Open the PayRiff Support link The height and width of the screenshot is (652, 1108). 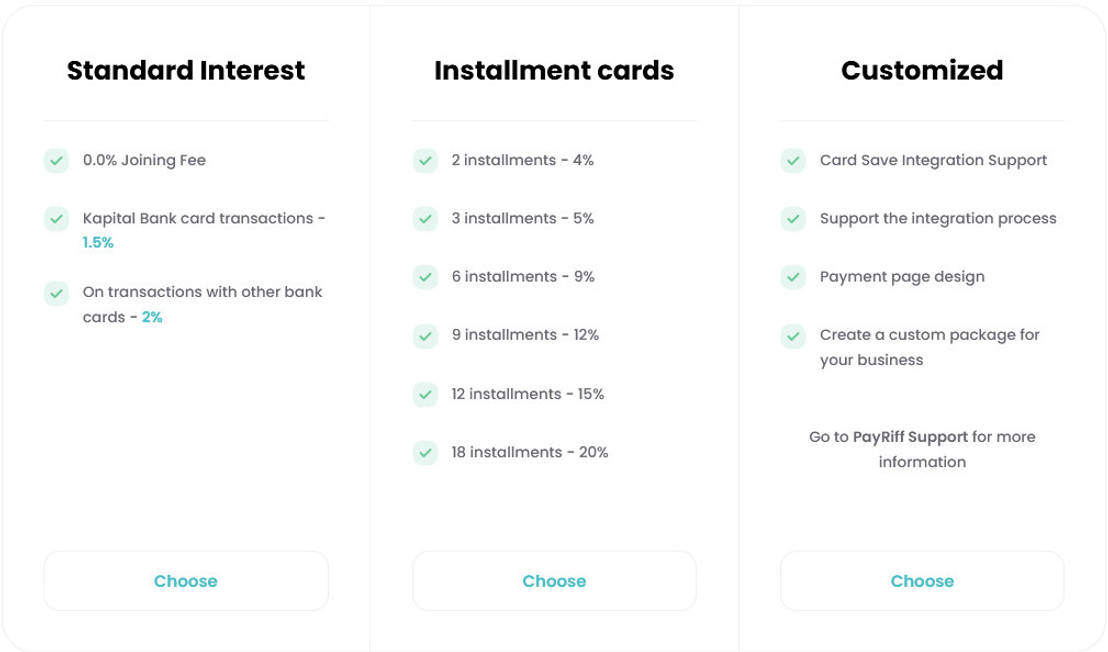click(x=910, y=437)
